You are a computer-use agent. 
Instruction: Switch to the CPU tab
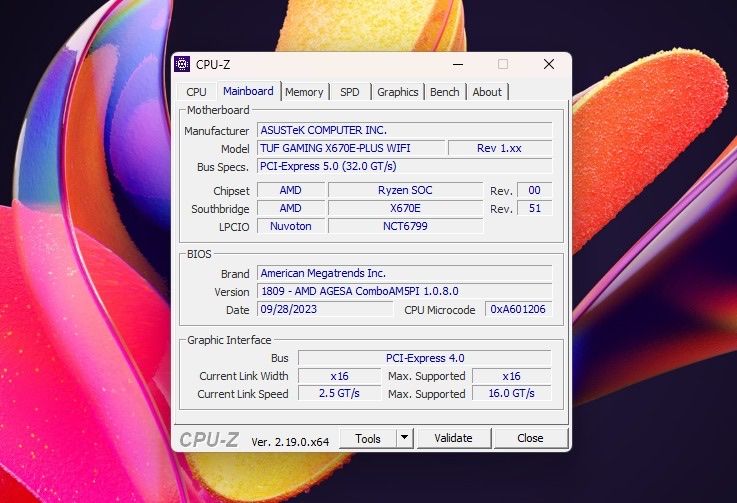[x=196, y=92]
